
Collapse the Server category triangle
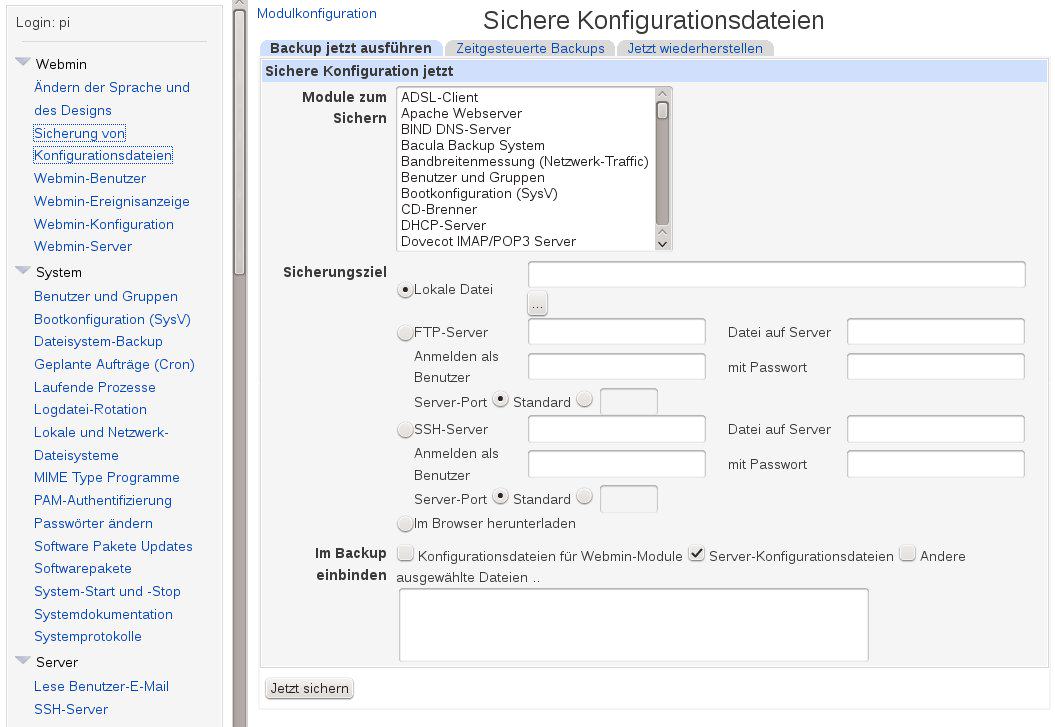click(x=22, y=661)
